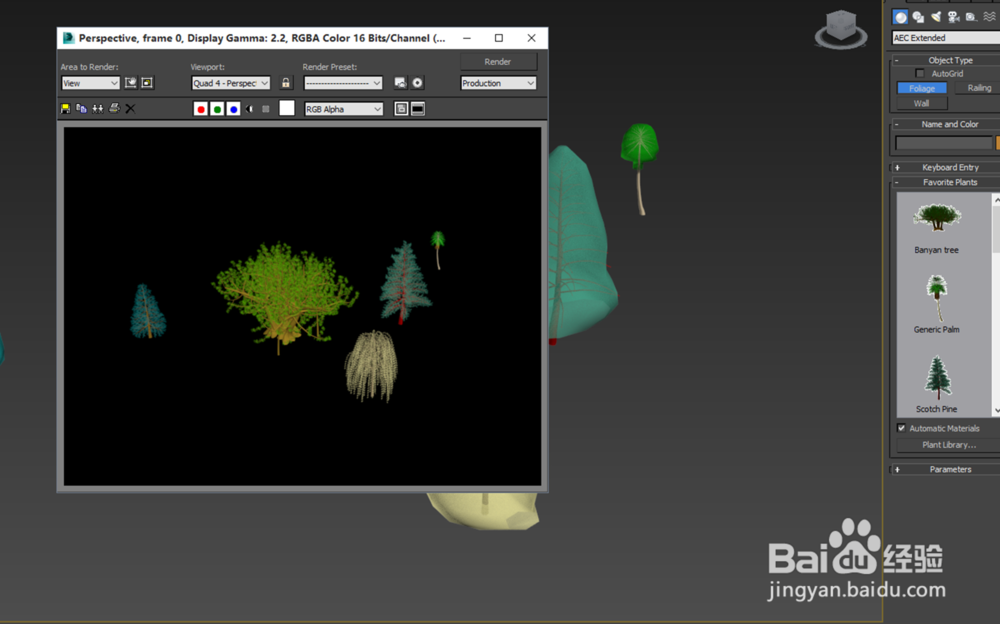Open the RGB Alpha channel dropdown
The image size is (1000, 624).
(x=344, y=109)
